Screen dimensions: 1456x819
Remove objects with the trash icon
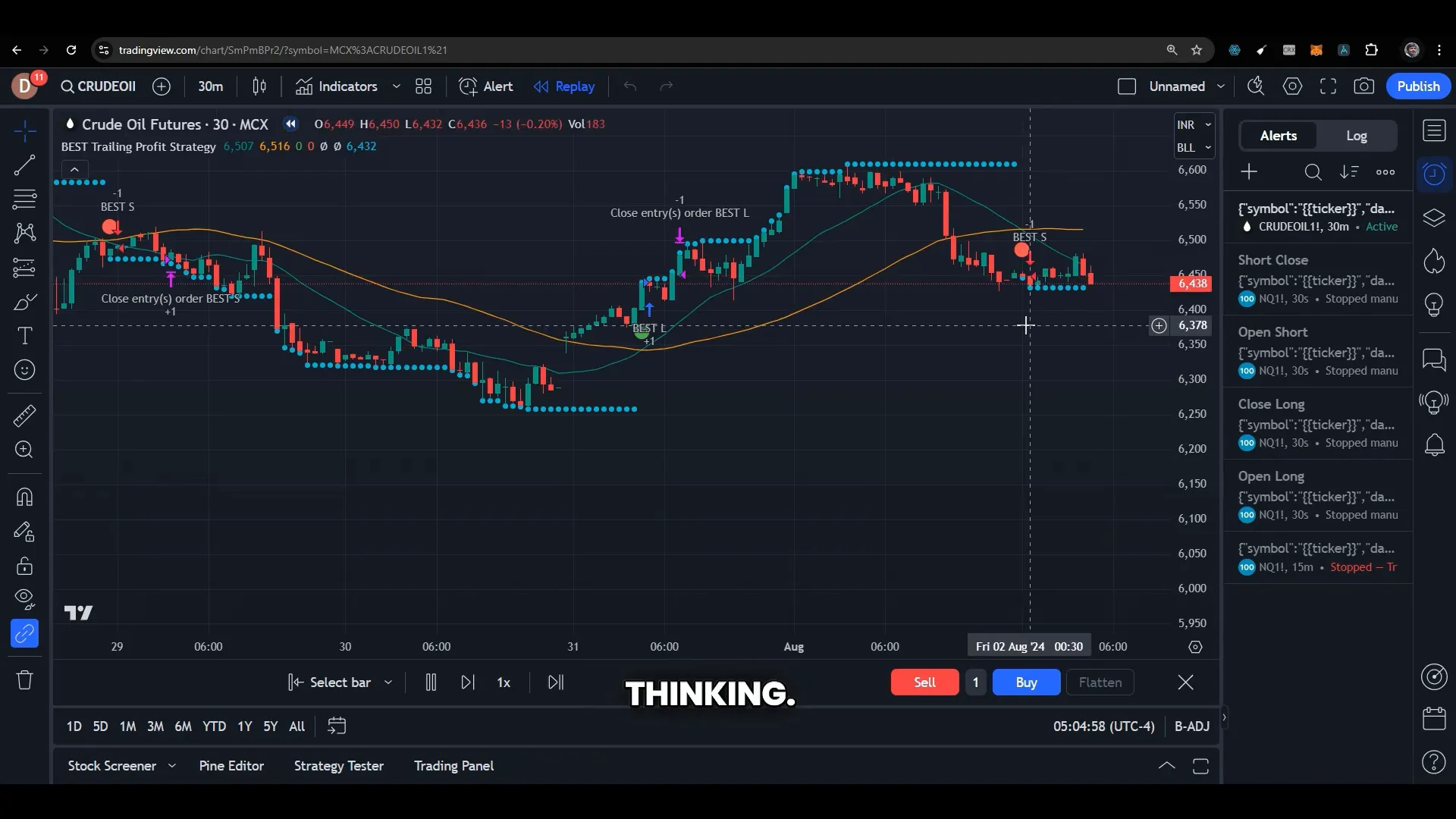pos(24,679)
